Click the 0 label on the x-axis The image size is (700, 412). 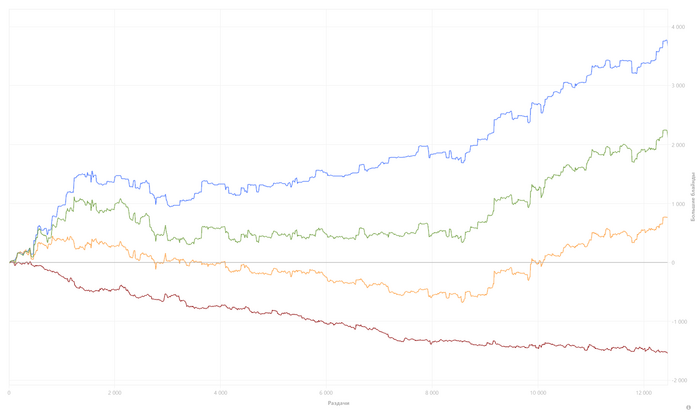pos(9,391)
